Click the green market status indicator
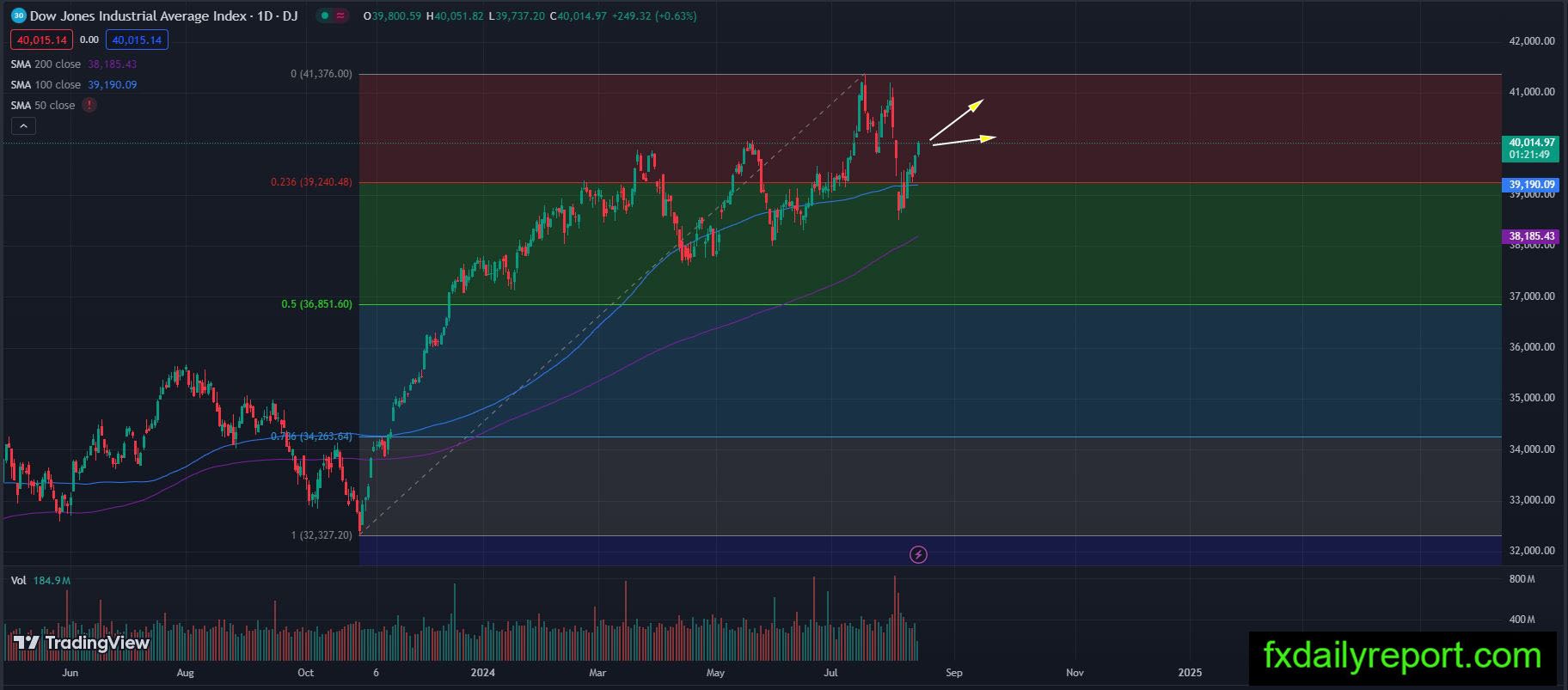Image resolution: width=1568 pixels, height=690 pixels. click(323, 15)
